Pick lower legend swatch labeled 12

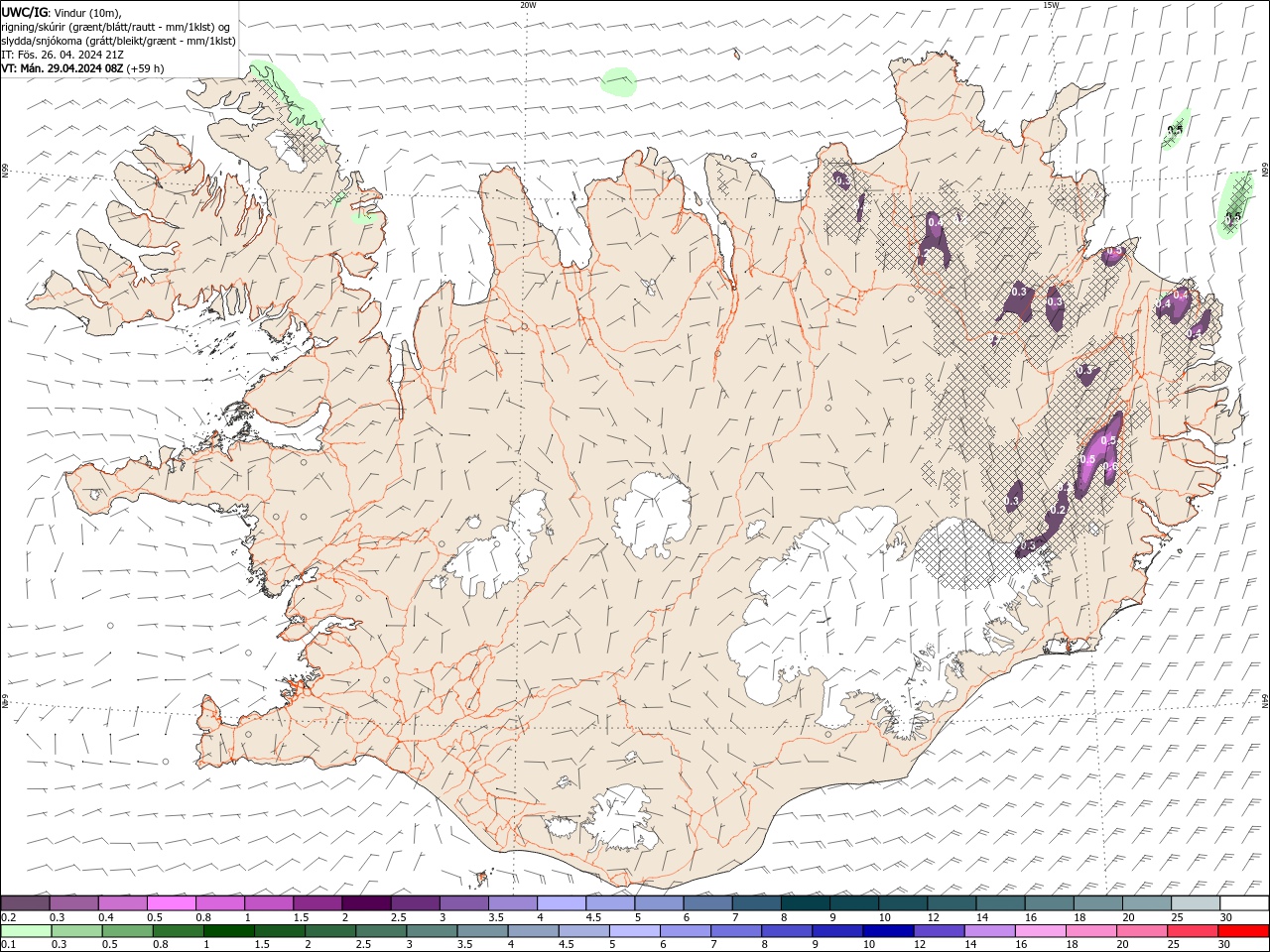[x=938, y=931]
